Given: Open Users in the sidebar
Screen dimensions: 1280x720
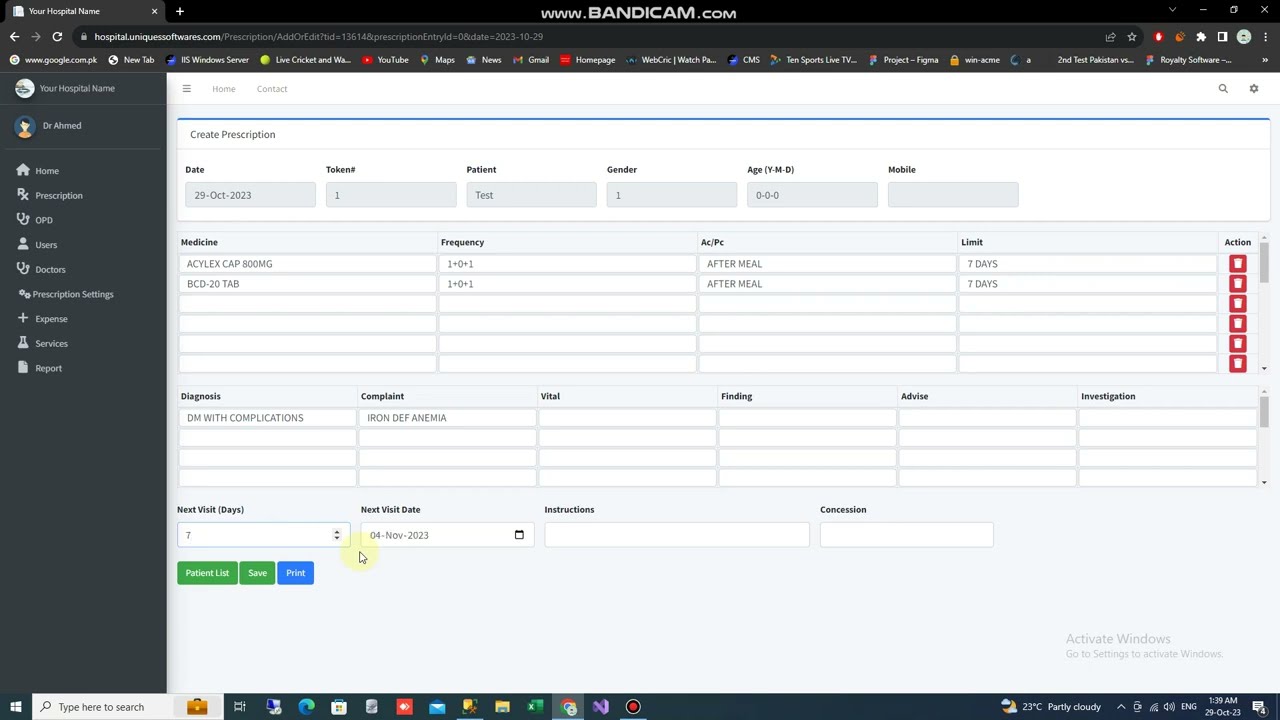Looking at the screenshot, I should click(46, 245).
